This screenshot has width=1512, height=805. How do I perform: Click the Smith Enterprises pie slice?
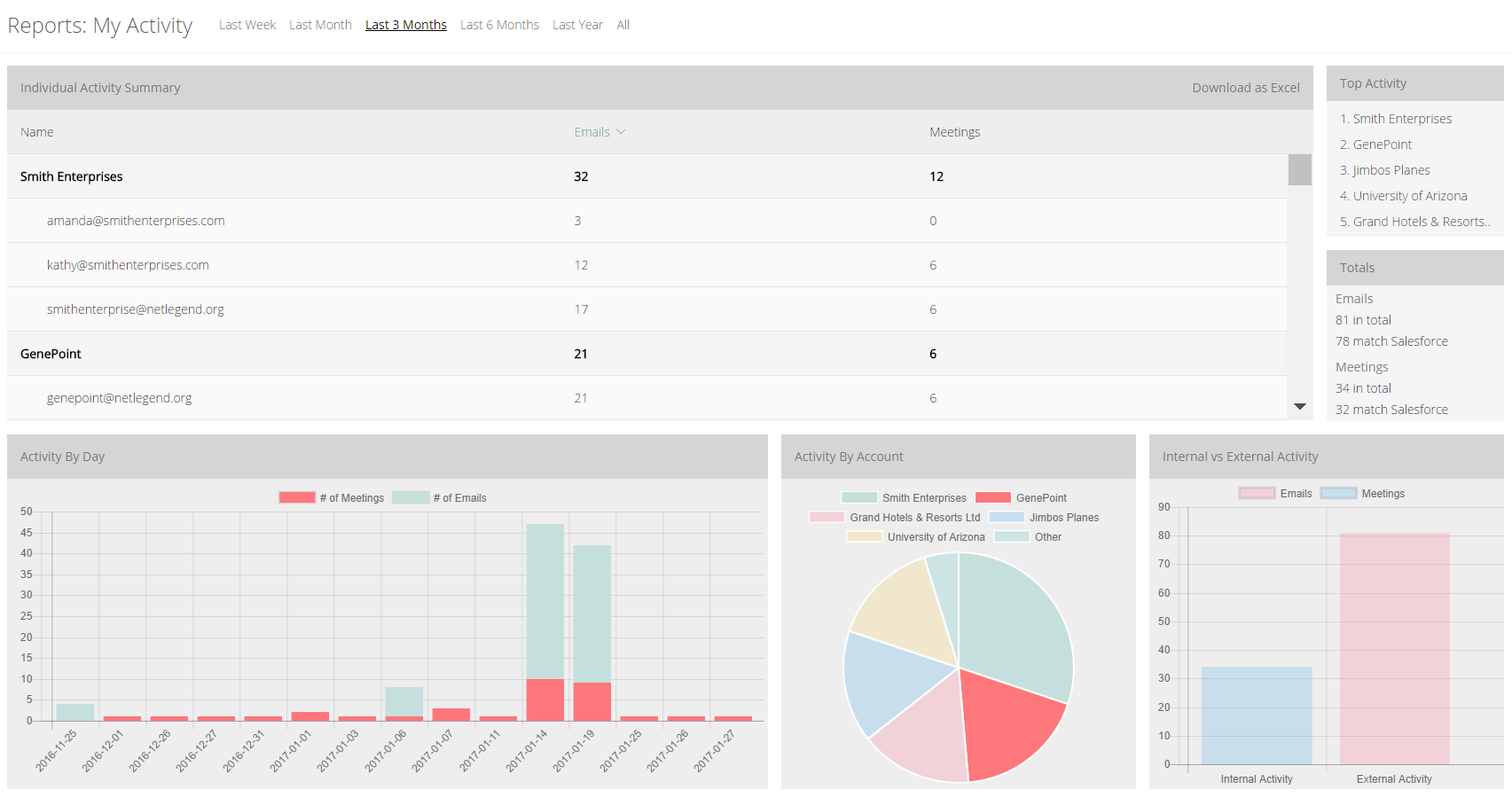[x=1015, y=625]
